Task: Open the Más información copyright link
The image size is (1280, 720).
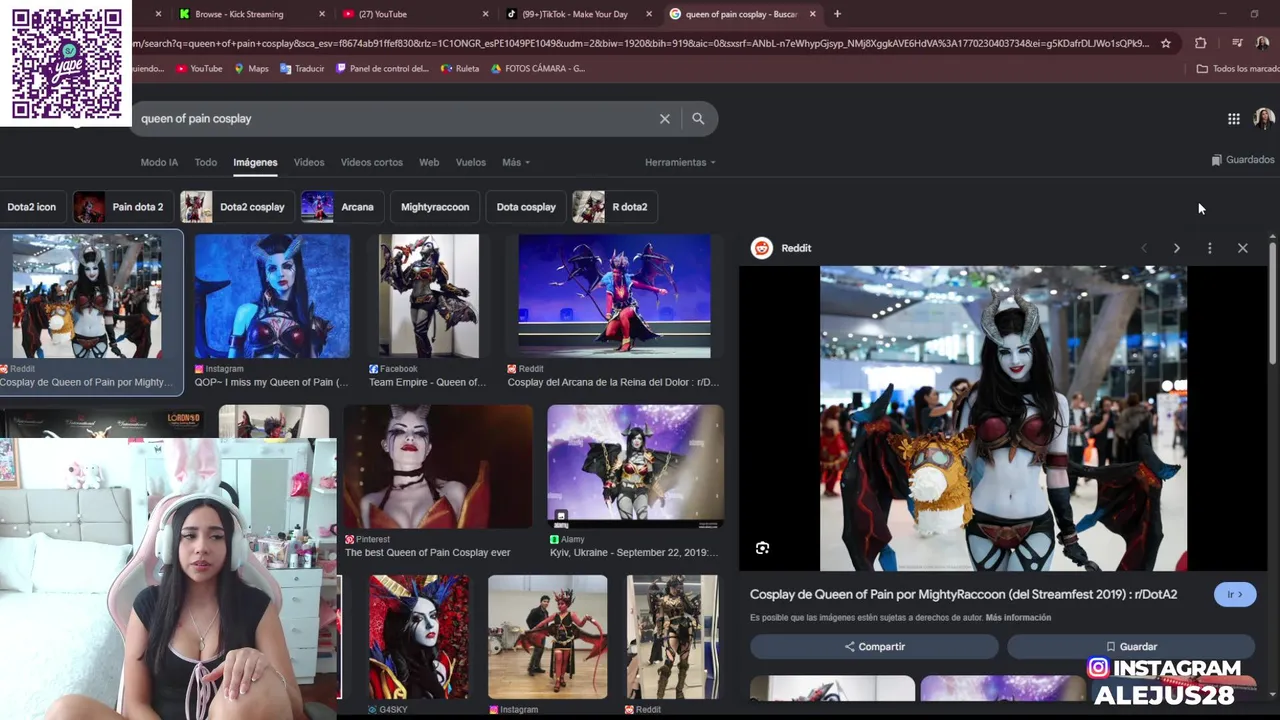Action: [1018, 618]
